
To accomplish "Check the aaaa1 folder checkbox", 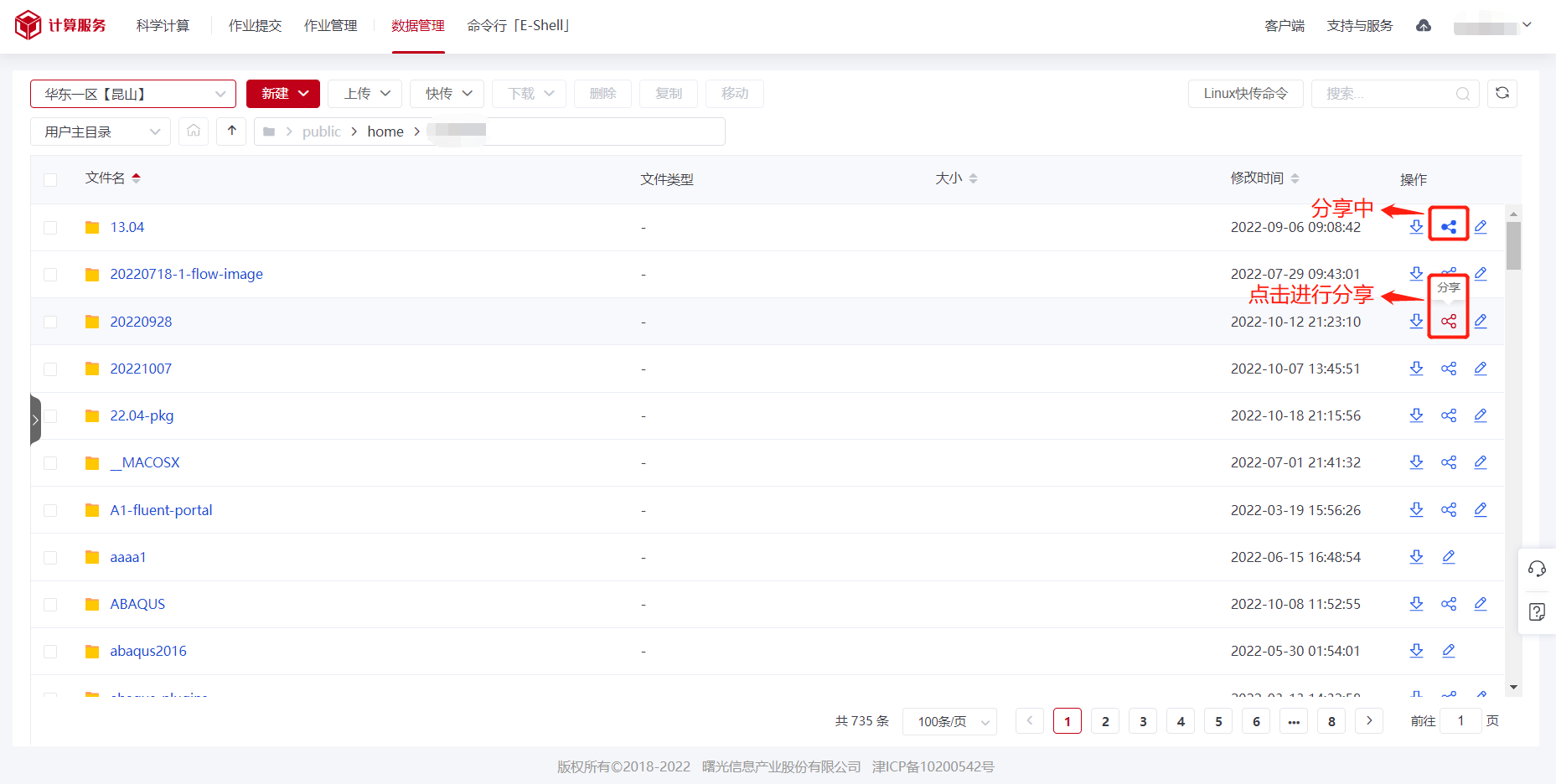I will tap(50, 558).
